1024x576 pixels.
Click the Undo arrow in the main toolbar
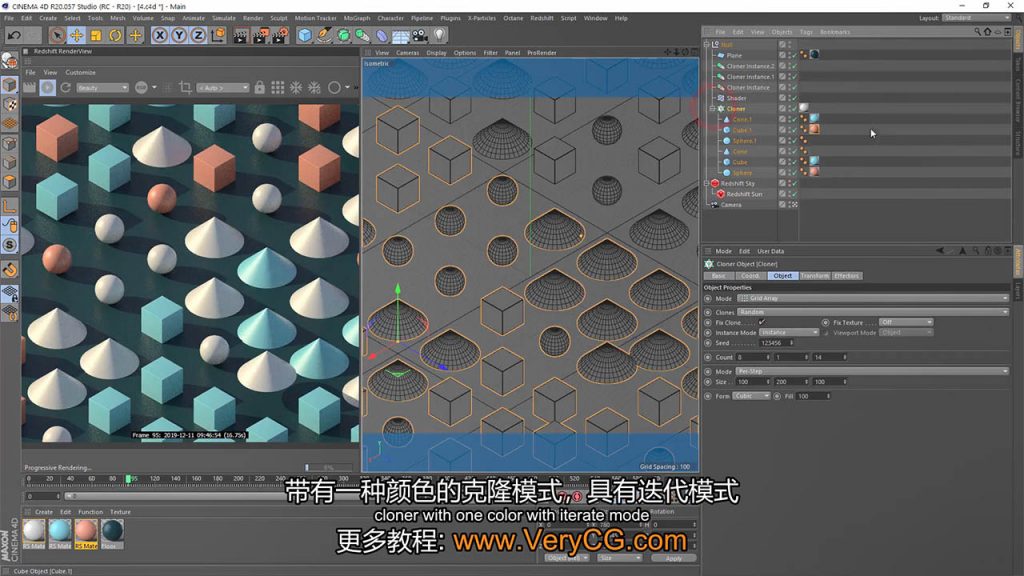pos(14,35)
